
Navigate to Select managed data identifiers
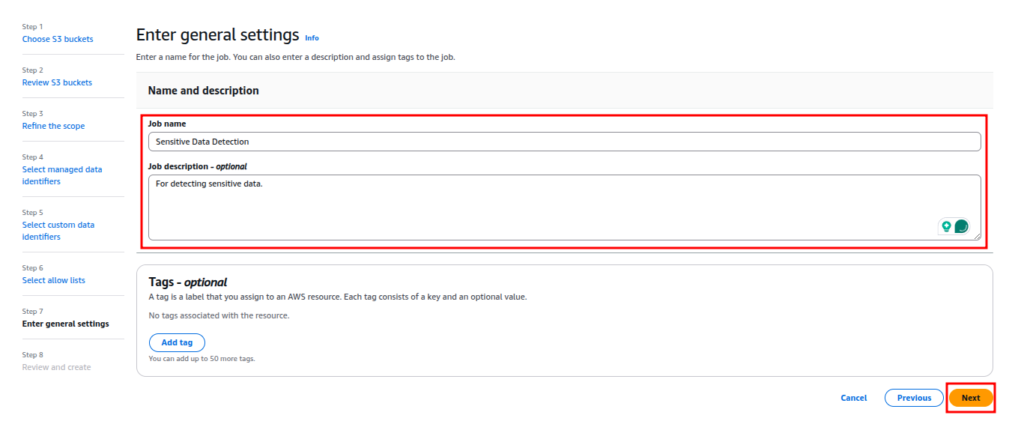[62, 175]
